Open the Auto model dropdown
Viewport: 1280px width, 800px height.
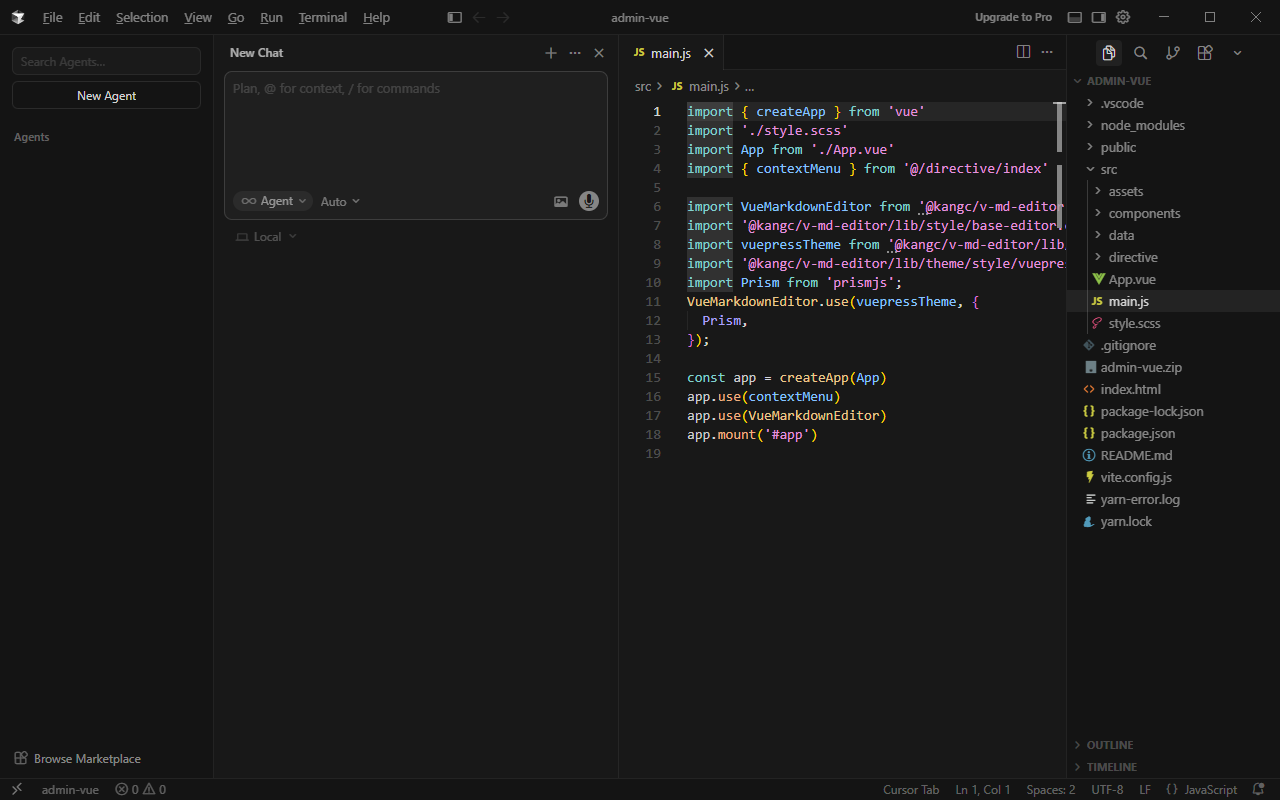[340, 201]
